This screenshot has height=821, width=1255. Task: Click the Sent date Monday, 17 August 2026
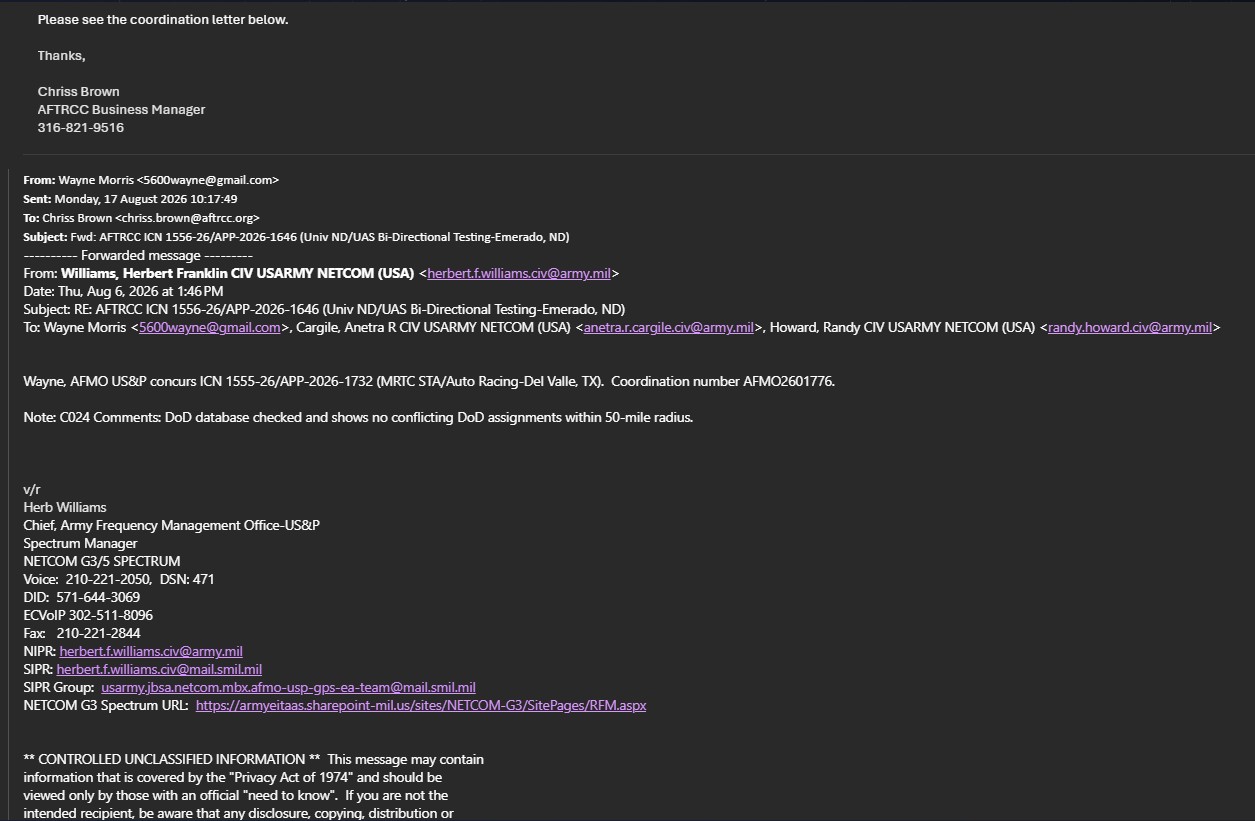(x=146, y=199)
